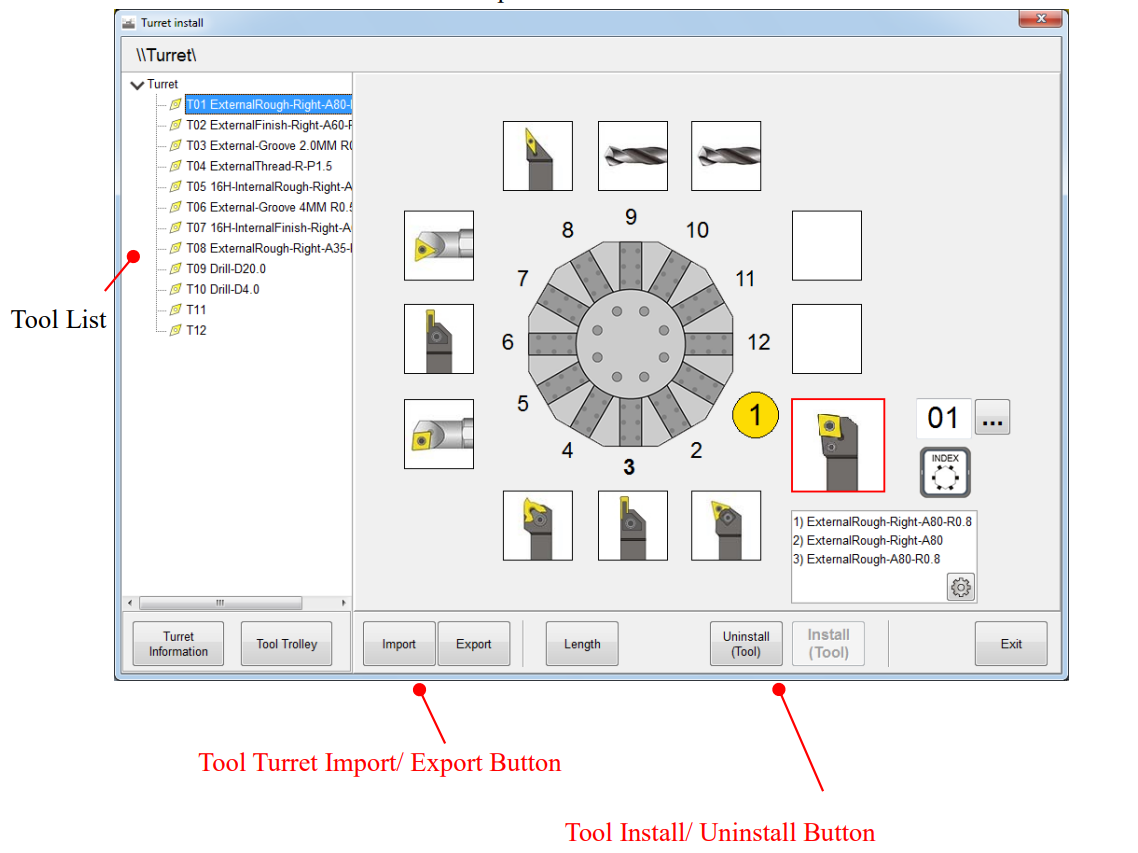Image resolution: width=1138 pixels, height=853 pixels.
Task: Collapse the Turret tree node
Action: (x=136, y=85)
